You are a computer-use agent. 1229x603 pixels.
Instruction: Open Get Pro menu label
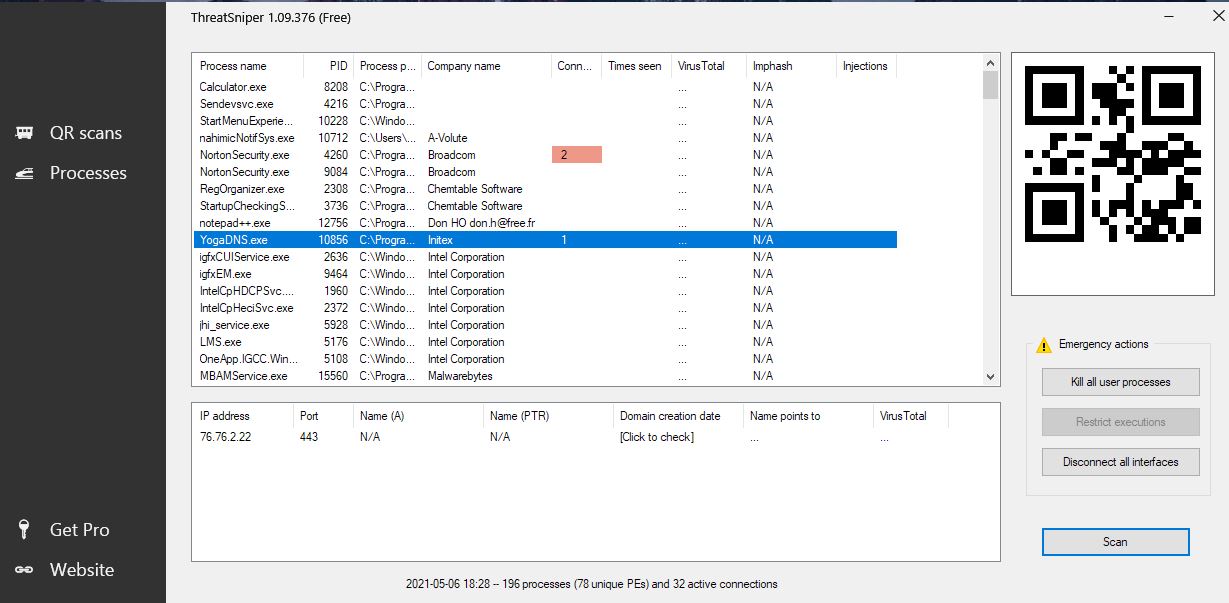click(80, 530)
